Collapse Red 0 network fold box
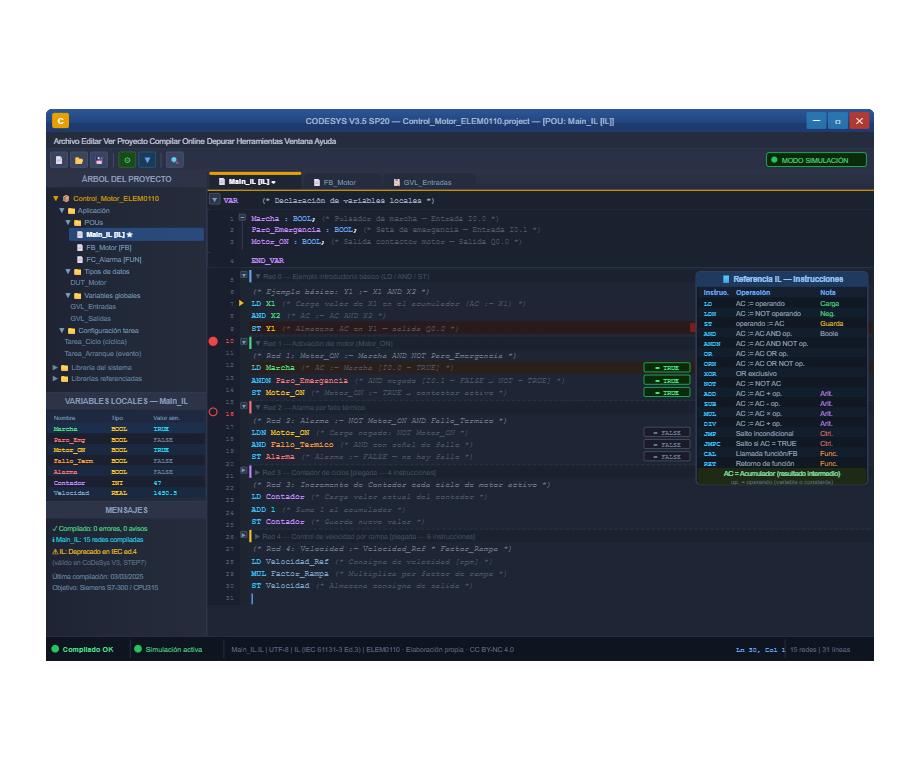920x770 pixels. [x=243, y=275]
